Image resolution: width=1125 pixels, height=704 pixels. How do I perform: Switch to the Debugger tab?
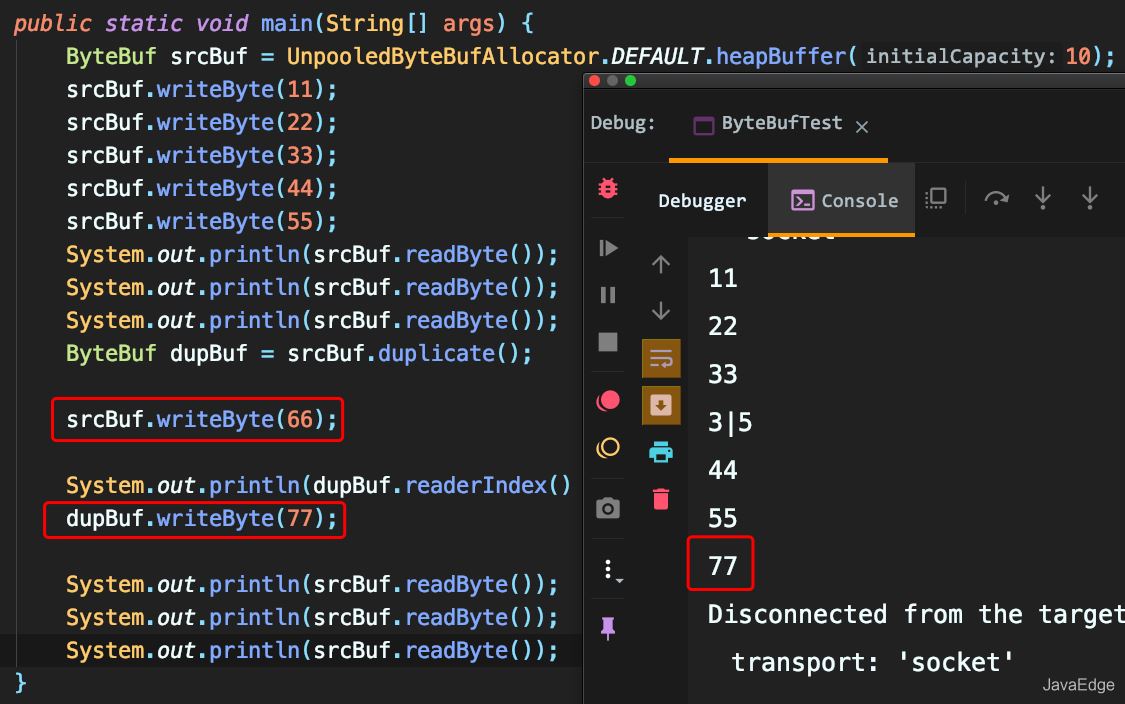[x=701, y=200]
